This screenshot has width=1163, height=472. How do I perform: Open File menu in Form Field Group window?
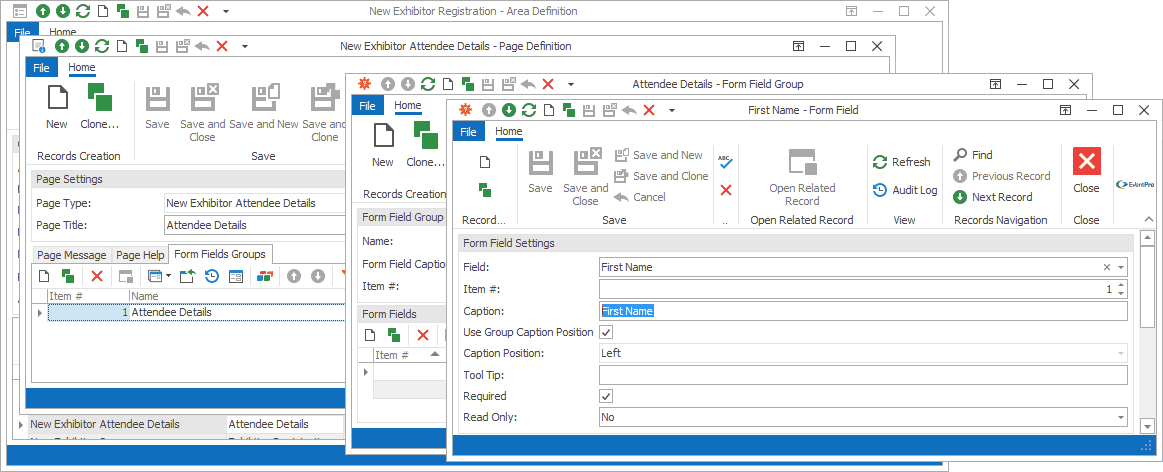367,105
